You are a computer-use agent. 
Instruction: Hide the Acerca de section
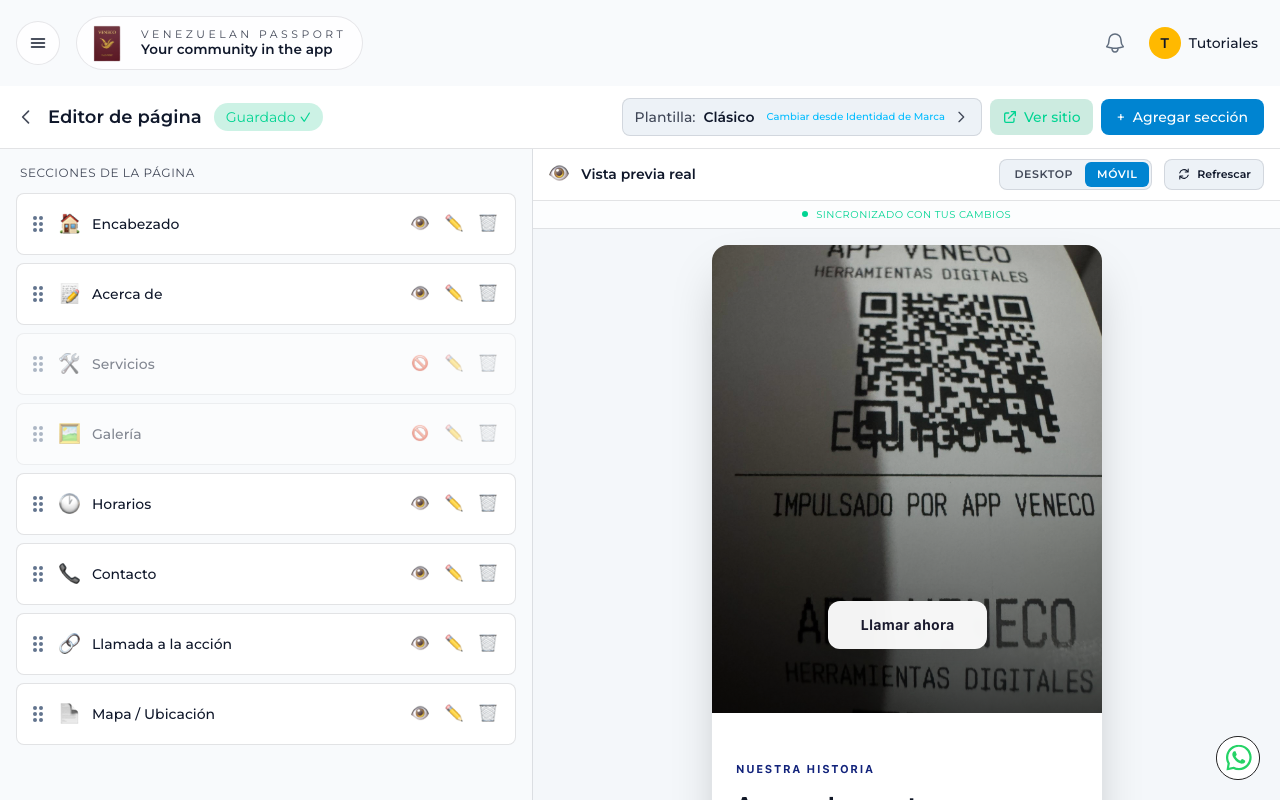tap(420, 293)
